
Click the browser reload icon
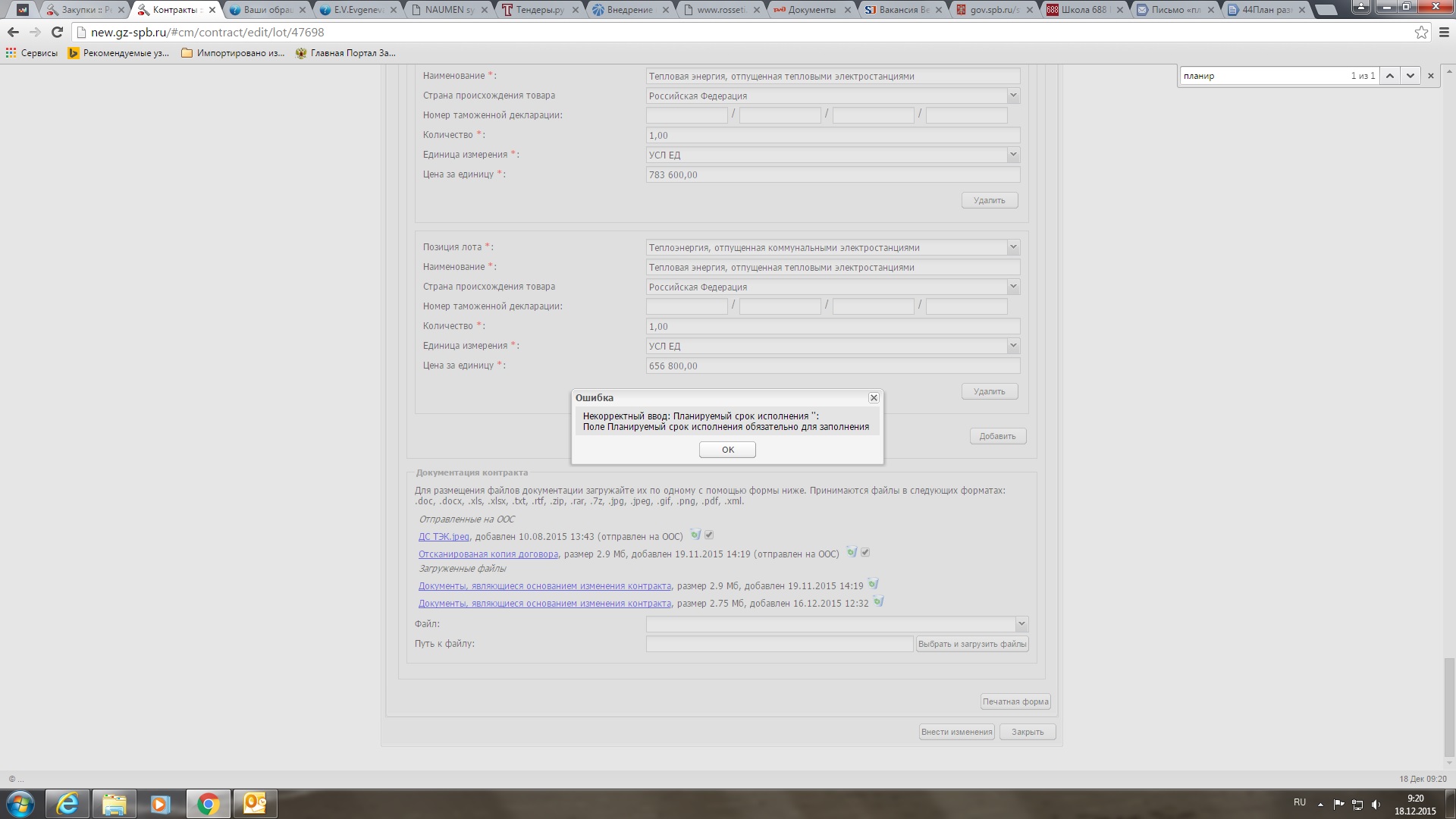point(57,33)
